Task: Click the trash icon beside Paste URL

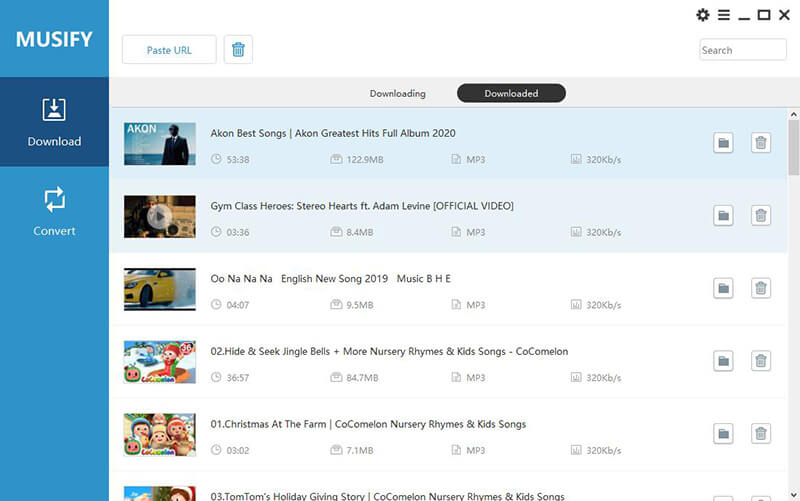Action: (238, 49)
